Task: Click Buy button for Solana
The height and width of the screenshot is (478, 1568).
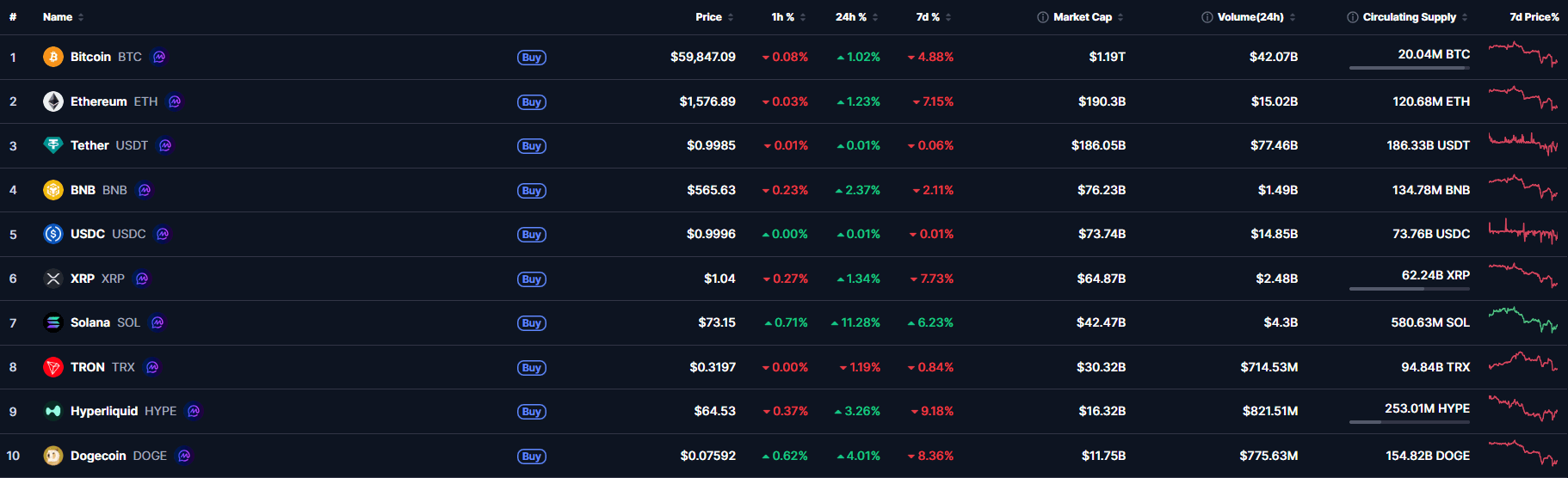Action: point(532,323)
